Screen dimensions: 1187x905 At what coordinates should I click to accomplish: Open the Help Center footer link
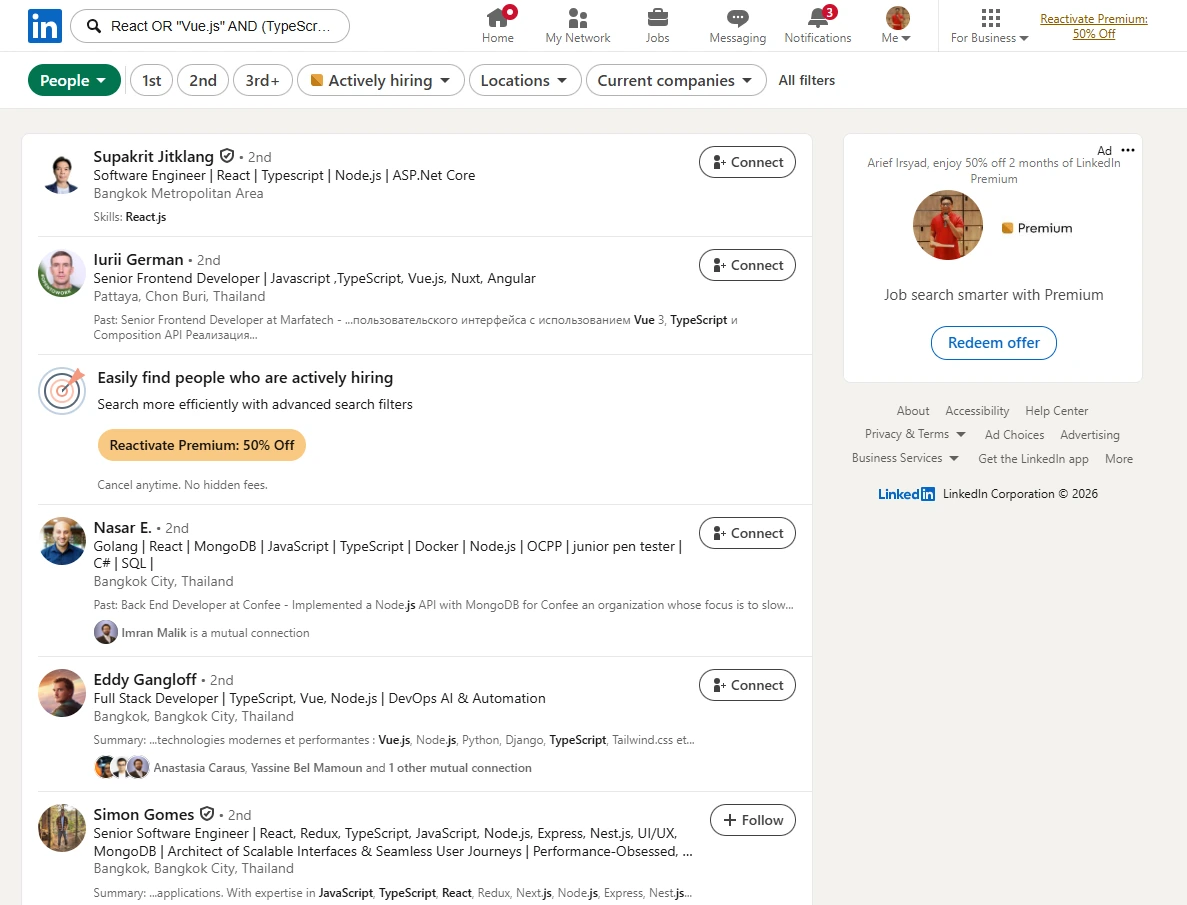coord(1057,410)
